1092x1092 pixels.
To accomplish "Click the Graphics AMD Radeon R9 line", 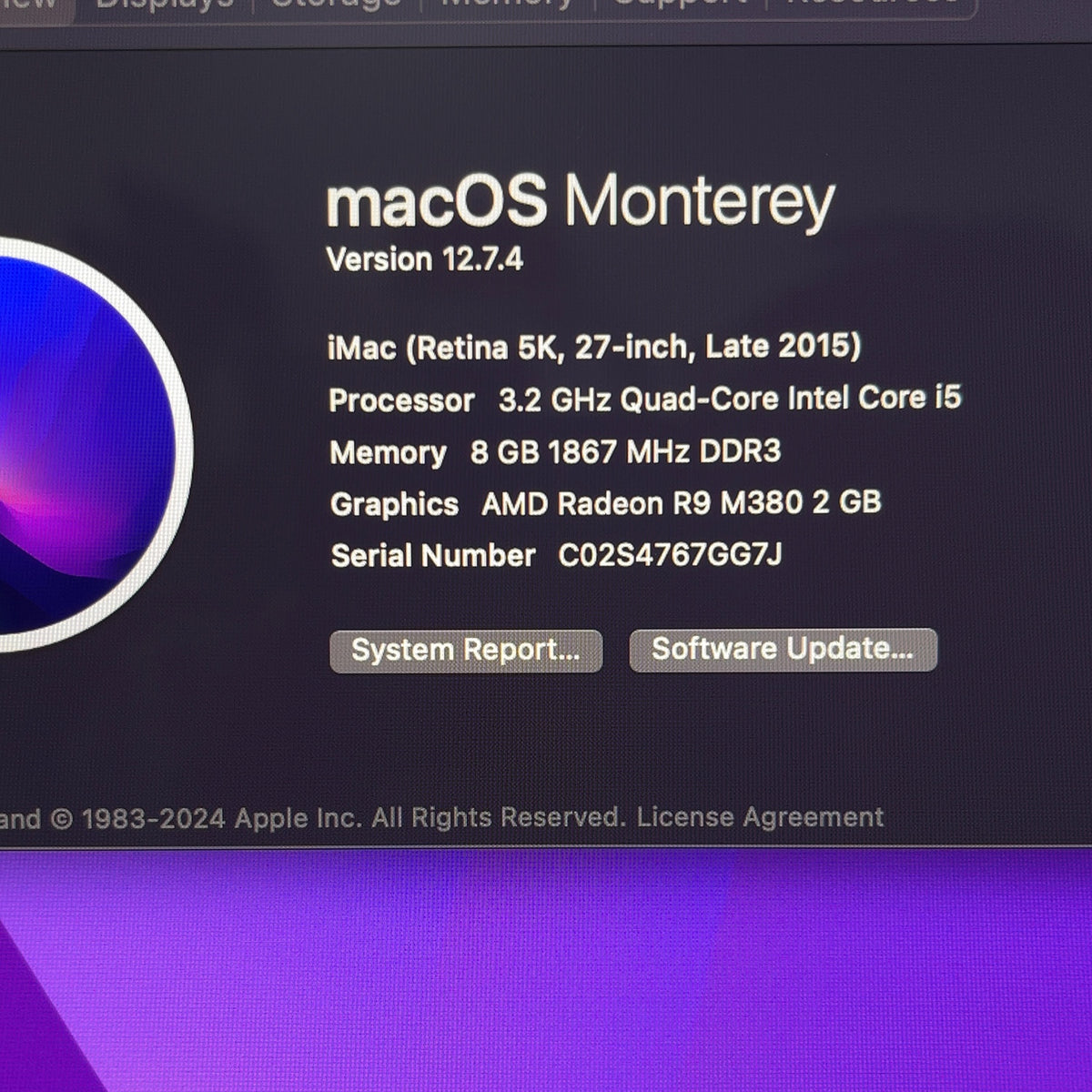I will [606, 503].
